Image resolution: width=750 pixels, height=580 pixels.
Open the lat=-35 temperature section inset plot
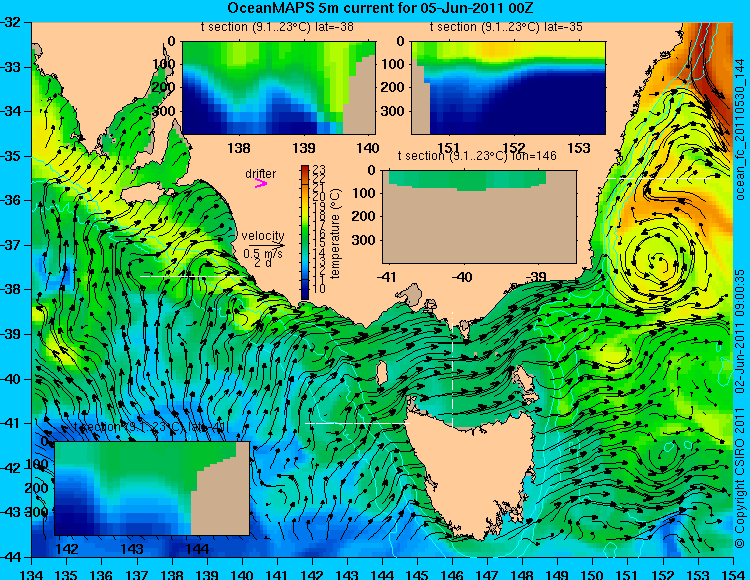tap(508, 88)
